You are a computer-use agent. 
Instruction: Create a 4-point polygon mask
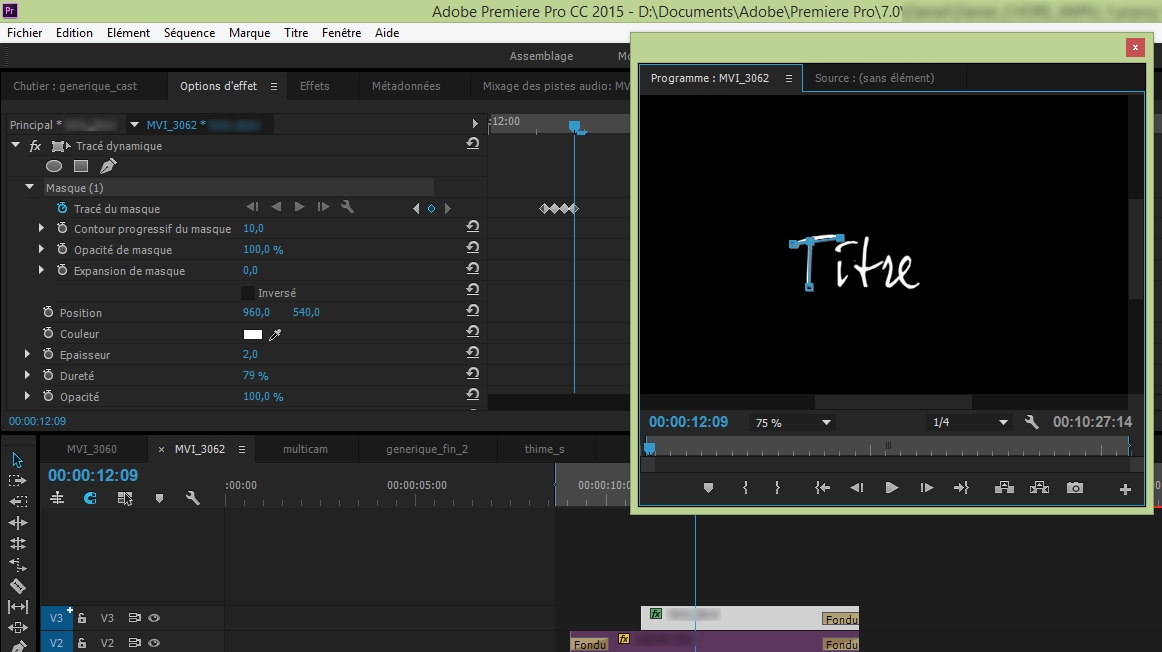[x=81, y=166]
